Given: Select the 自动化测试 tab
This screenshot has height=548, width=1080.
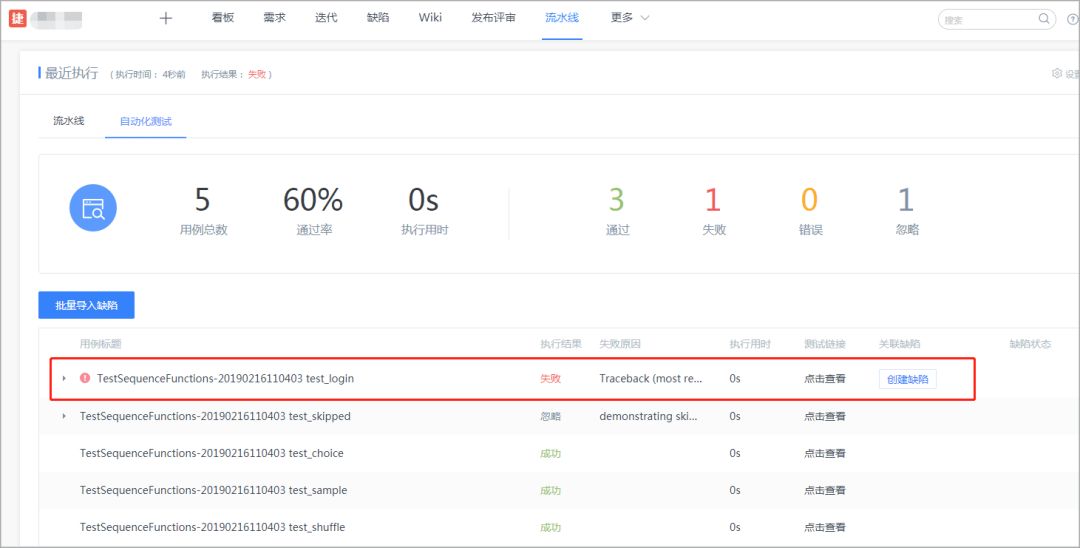Looking at the screenshot, I should click(x=145, y=121).
